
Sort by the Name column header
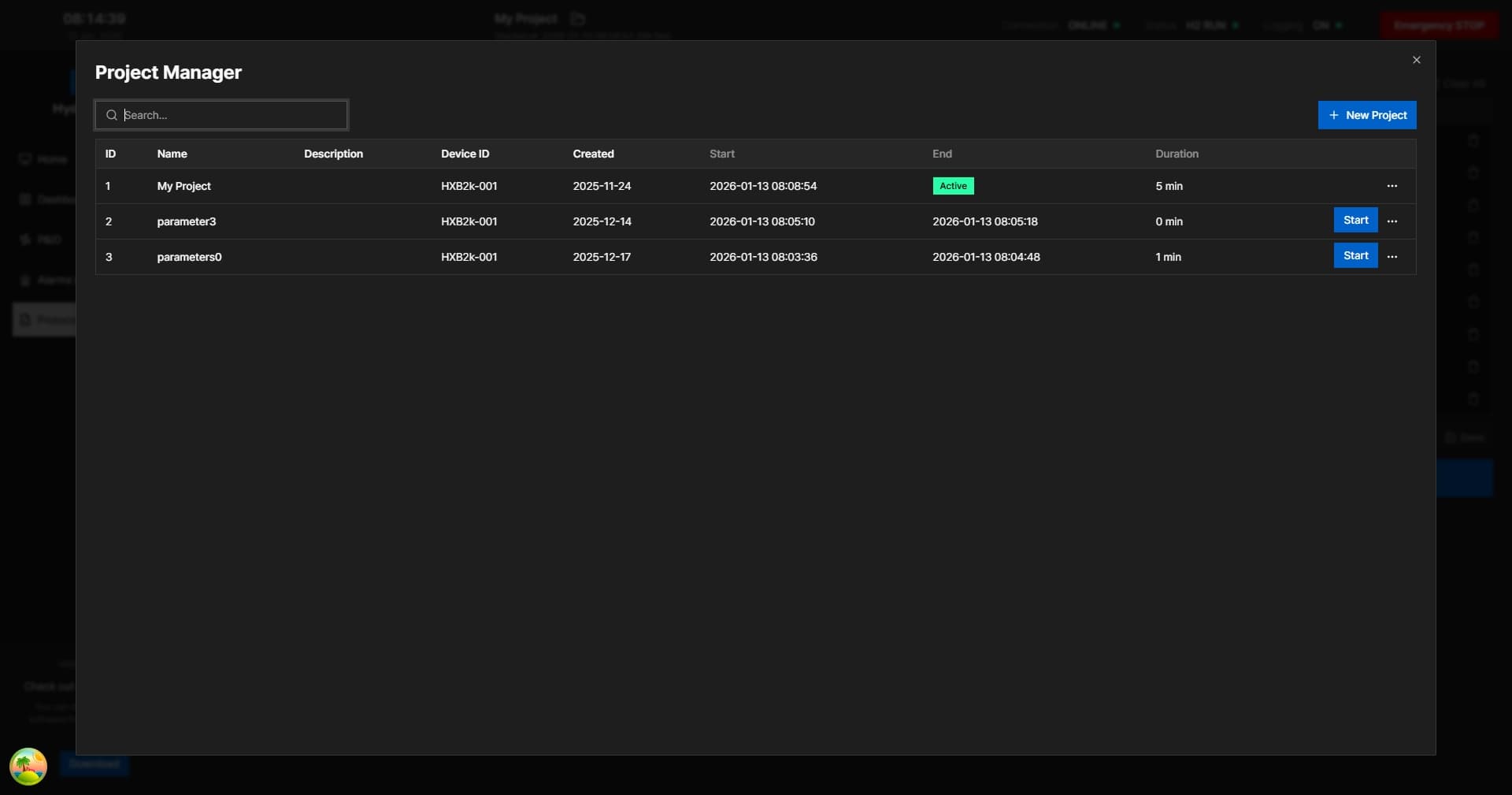(172, 154)
